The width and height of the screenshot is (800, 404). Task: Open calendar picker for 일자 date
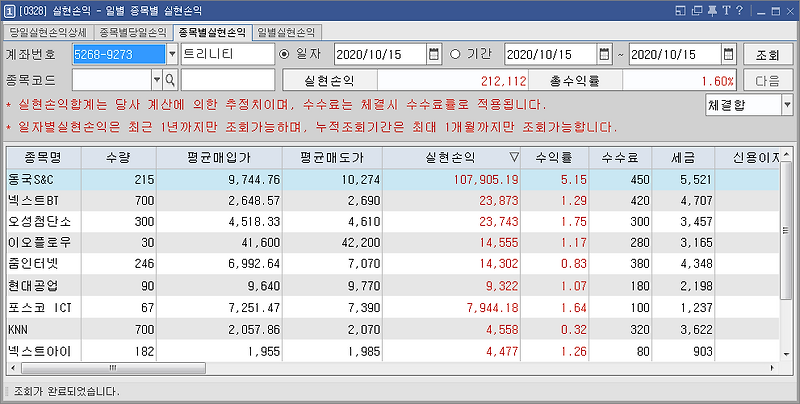click(x=434, y=54)
